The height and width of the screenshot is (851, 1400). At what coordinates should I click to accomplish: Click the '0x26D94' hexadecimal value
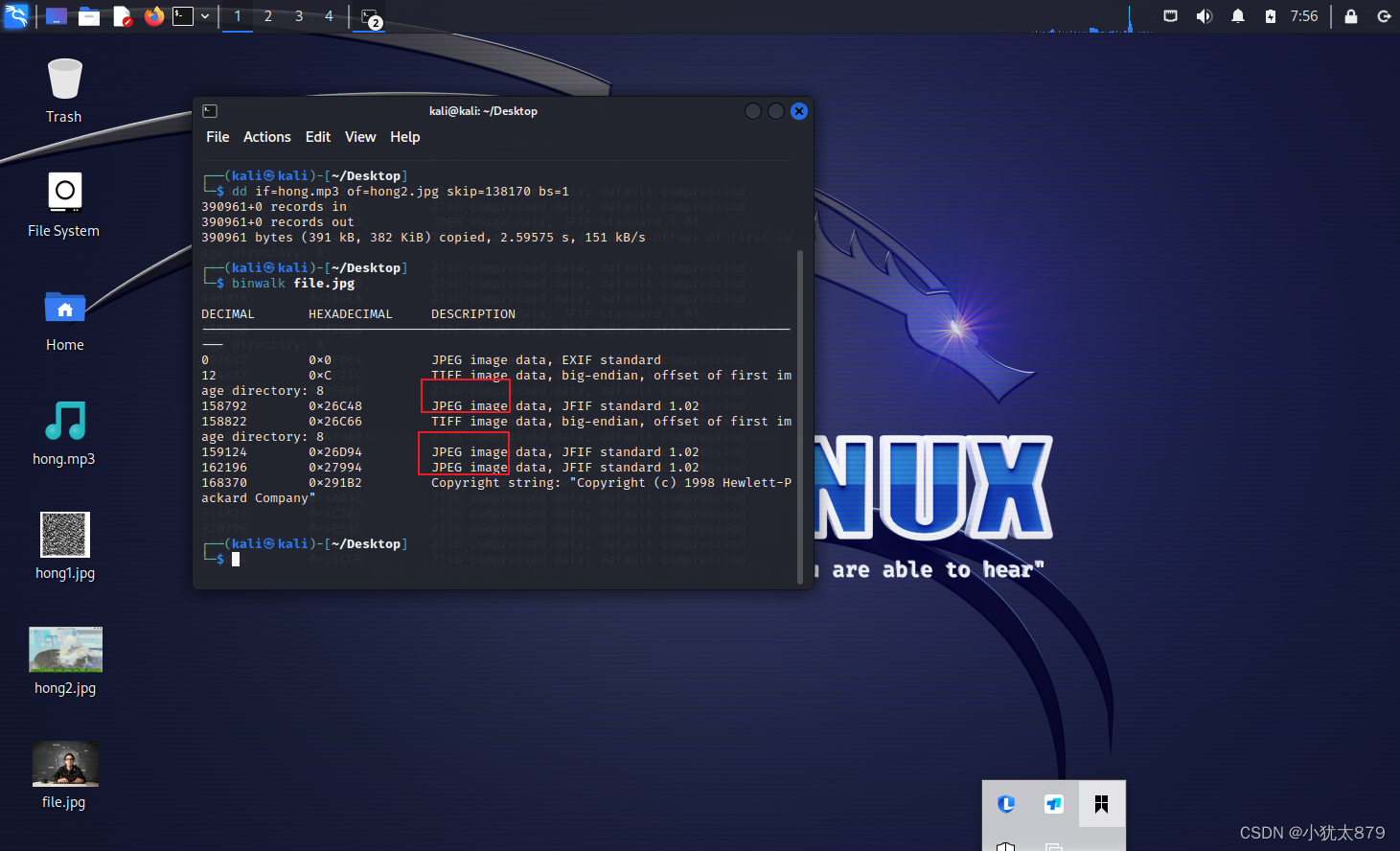point(335,452)
